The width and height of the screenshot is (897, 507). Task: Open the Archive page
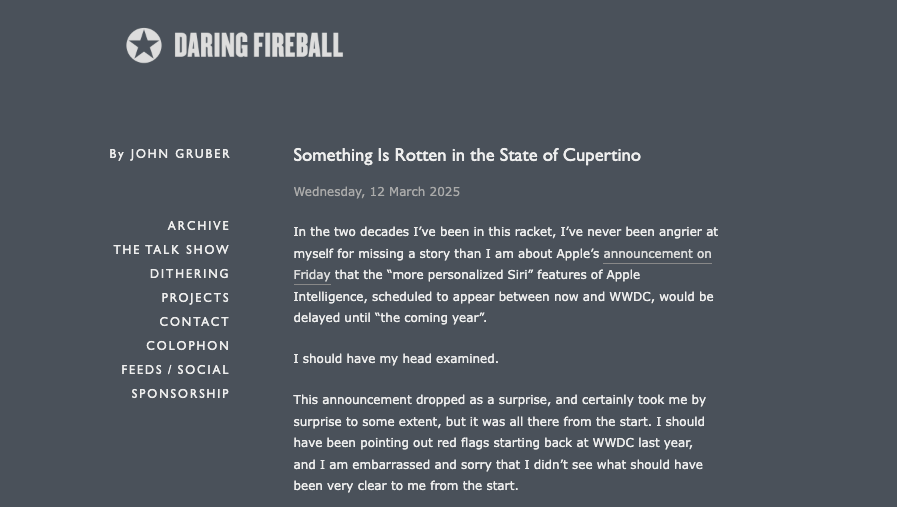(199, 226)
